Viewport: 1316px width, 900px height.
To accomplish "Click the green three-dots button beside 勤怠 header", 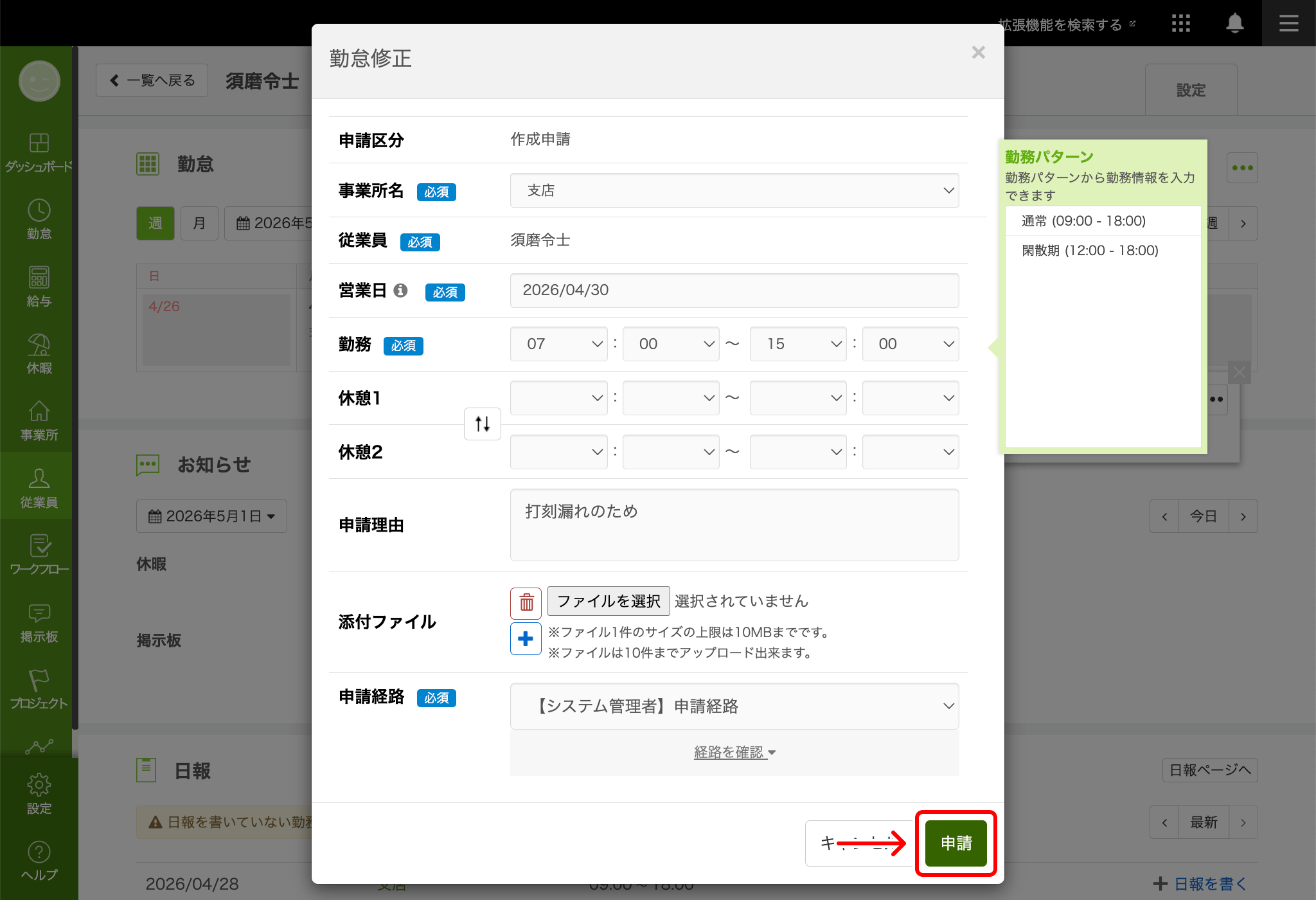I will (x=1242, y=168).
